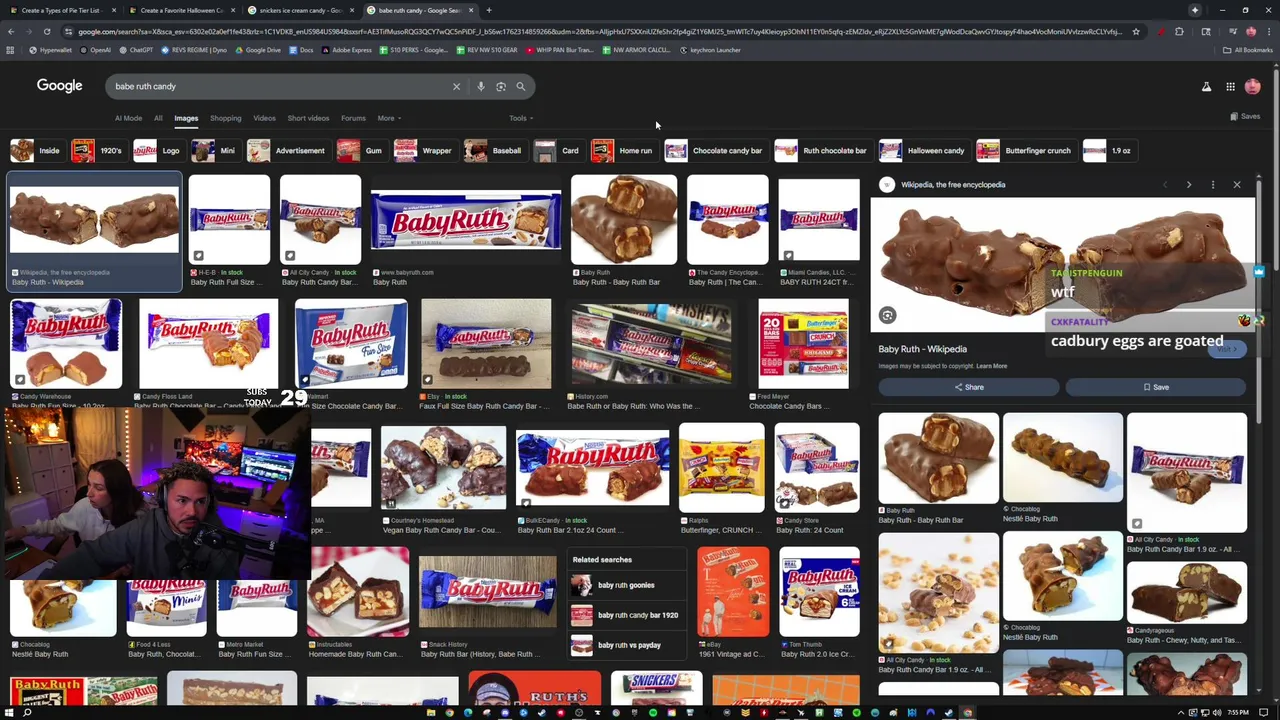Open Baby Ruth - Wikipedia title link
The width and height of the screenshot is (1280, 720).
coord(922,349)
